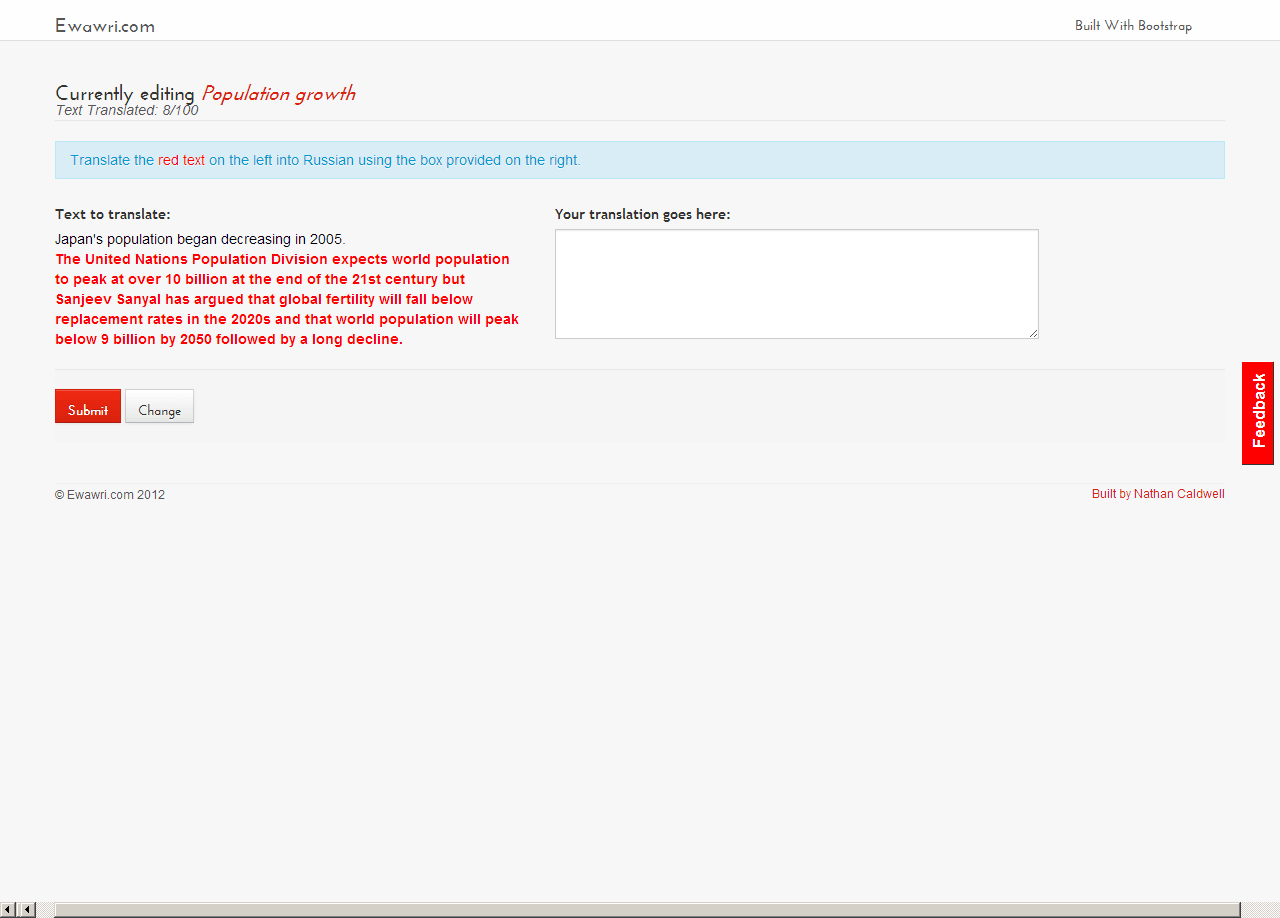Click the sentence about Japan's population
The image size is (1280, 918).
[200, 239]
